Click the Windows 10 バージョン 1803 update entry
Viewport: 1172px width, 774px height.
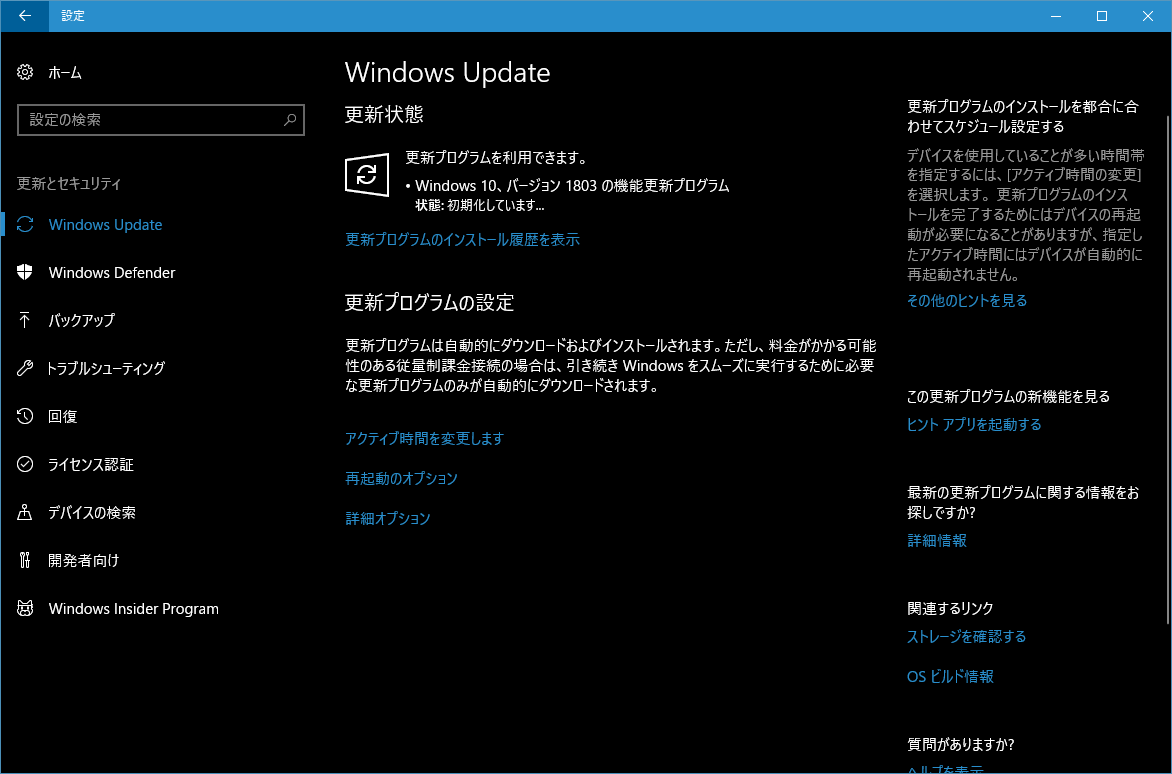click(572, 185)
